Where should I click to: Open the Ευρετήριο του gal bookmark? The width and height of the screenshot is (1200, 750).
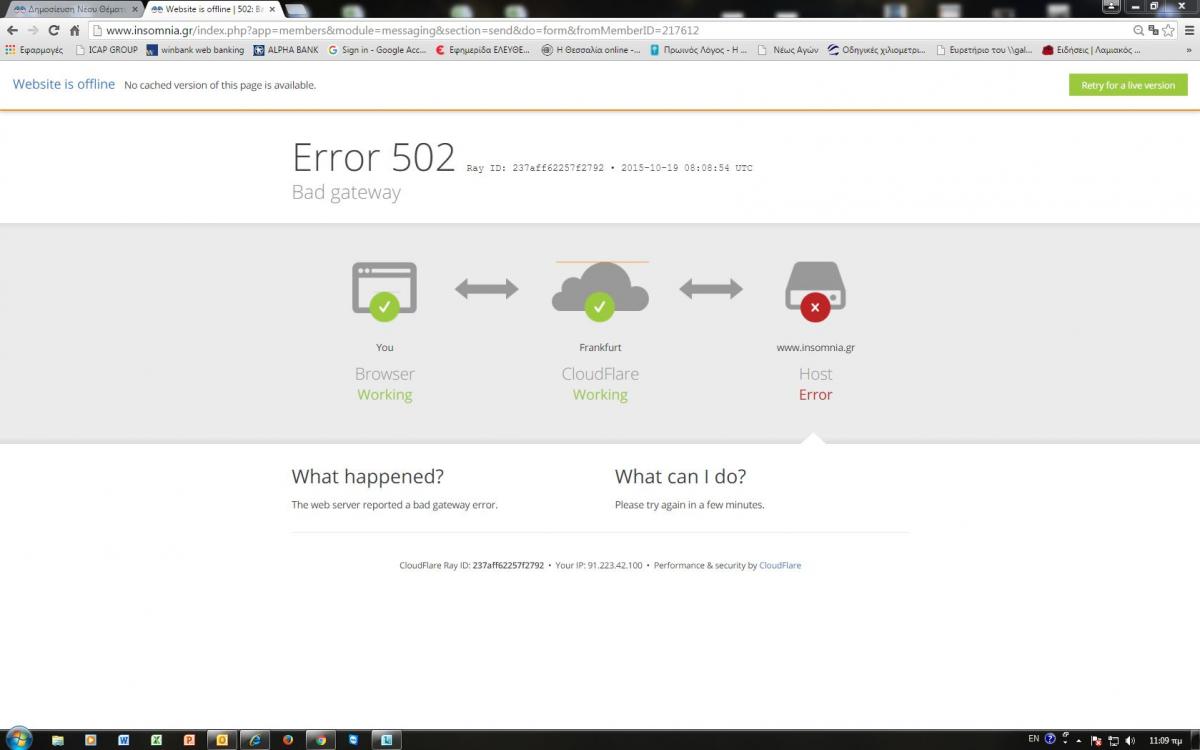(x=984, y=49)
